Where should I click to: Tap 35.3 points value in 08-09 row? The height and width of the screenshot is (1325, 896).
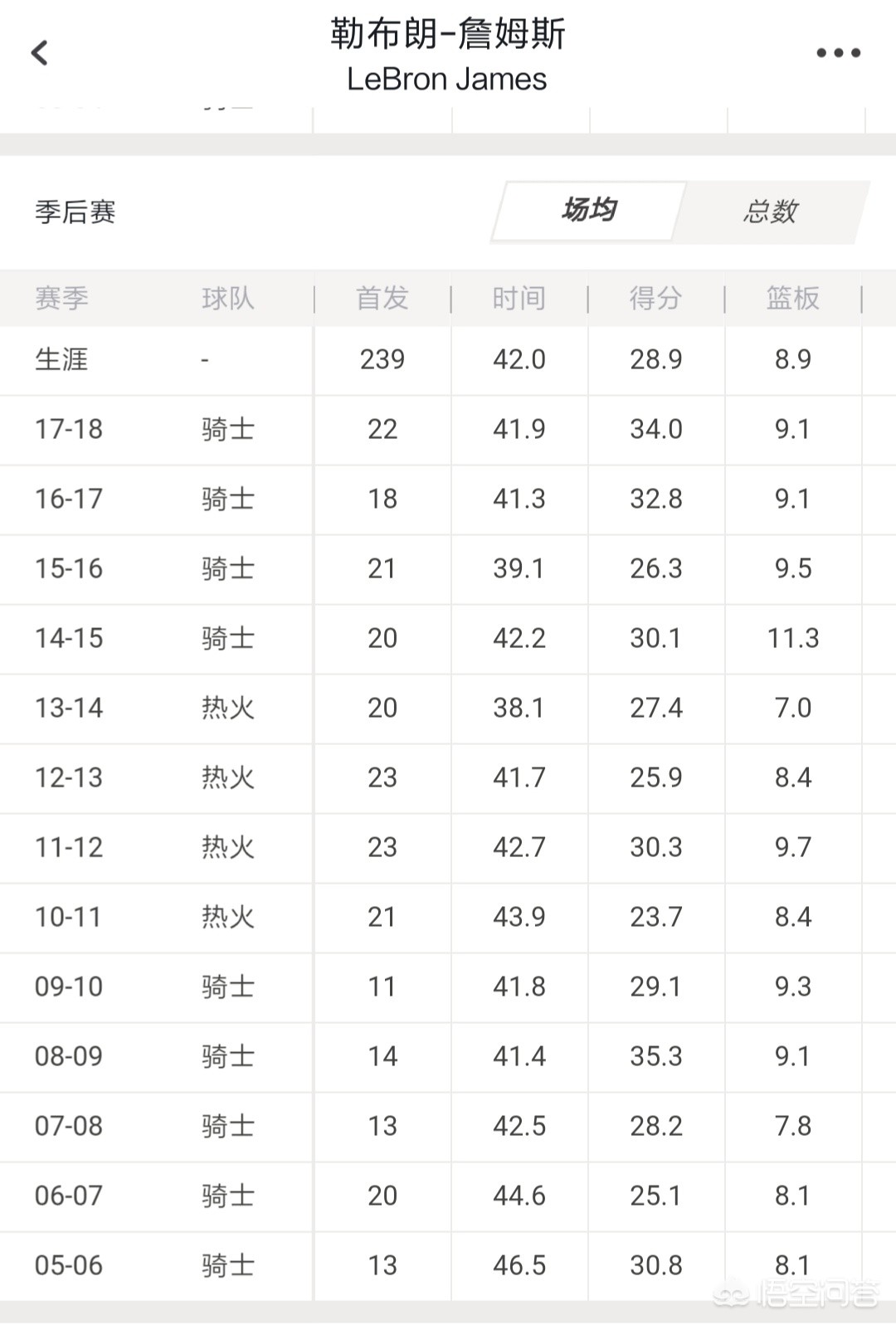(x=656, y=1057)
